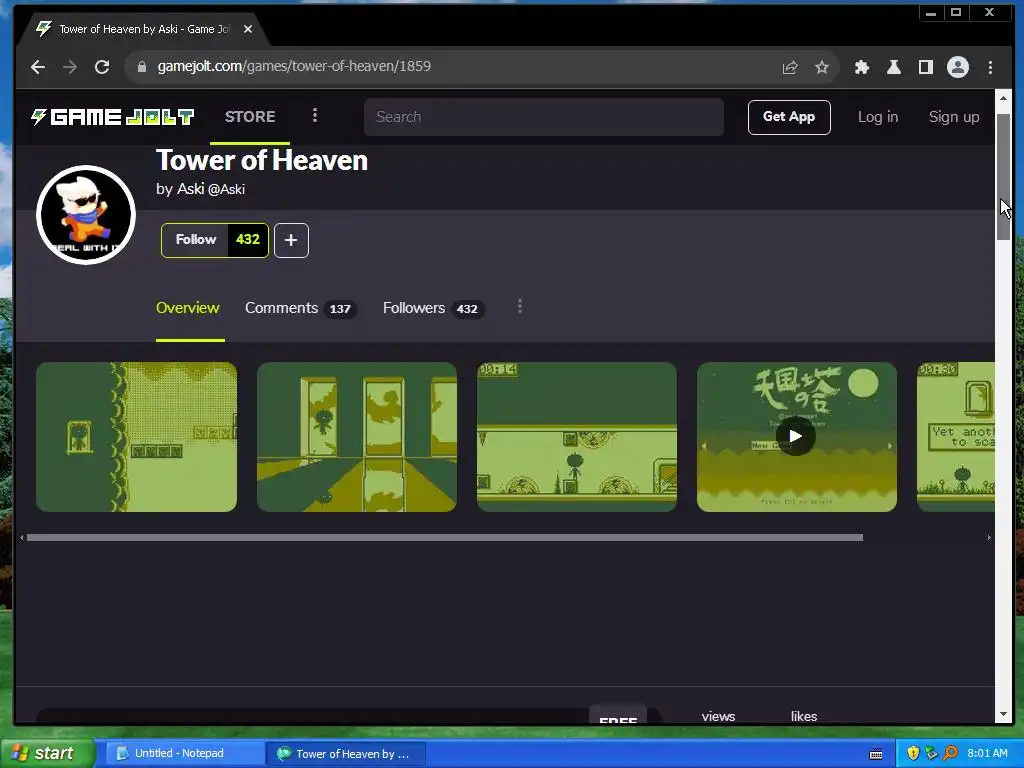This screenshot has width=1024, height=768.
Task: Open the dots menu after Followers tab
Action: (x=520, y=306)
